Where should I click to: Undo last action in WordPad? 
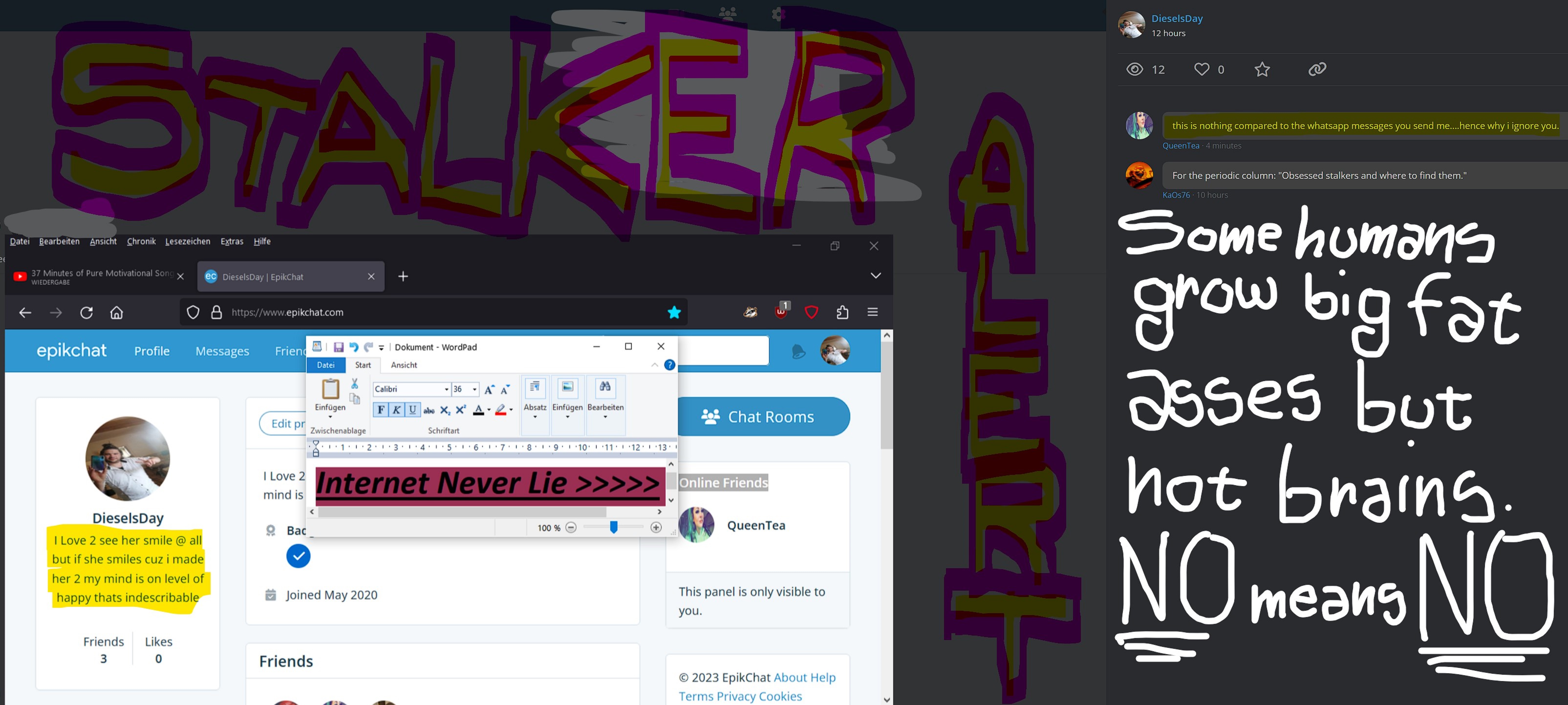click(354, 347)
